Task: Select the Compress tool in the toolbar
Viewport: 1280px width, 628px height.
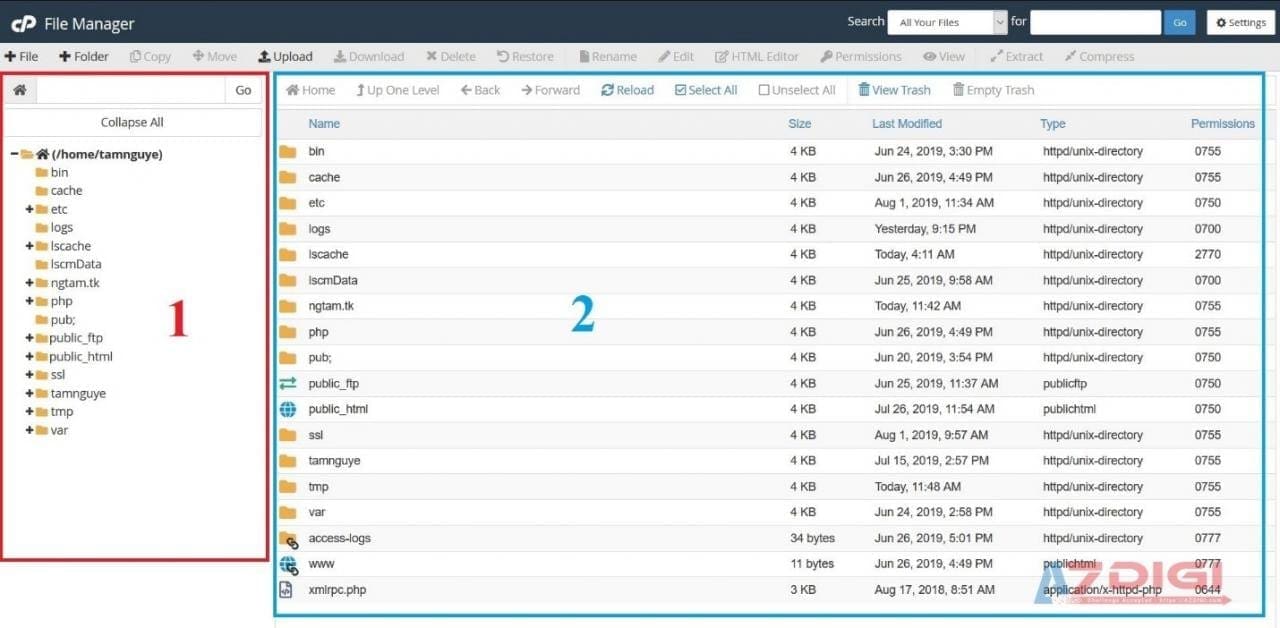Action: [x=1099, y=56]
